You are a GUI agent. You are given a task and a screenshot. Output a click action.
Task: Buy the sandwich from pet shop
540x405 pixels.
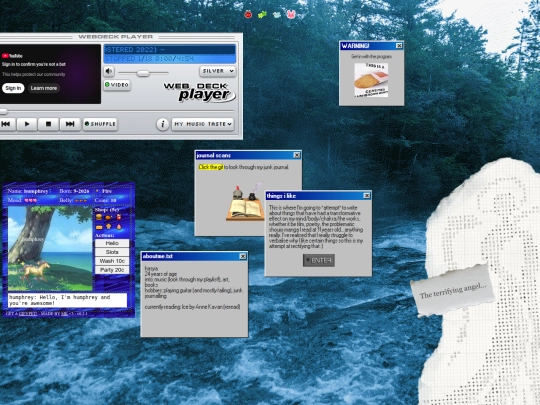click(x=99, y=227)
